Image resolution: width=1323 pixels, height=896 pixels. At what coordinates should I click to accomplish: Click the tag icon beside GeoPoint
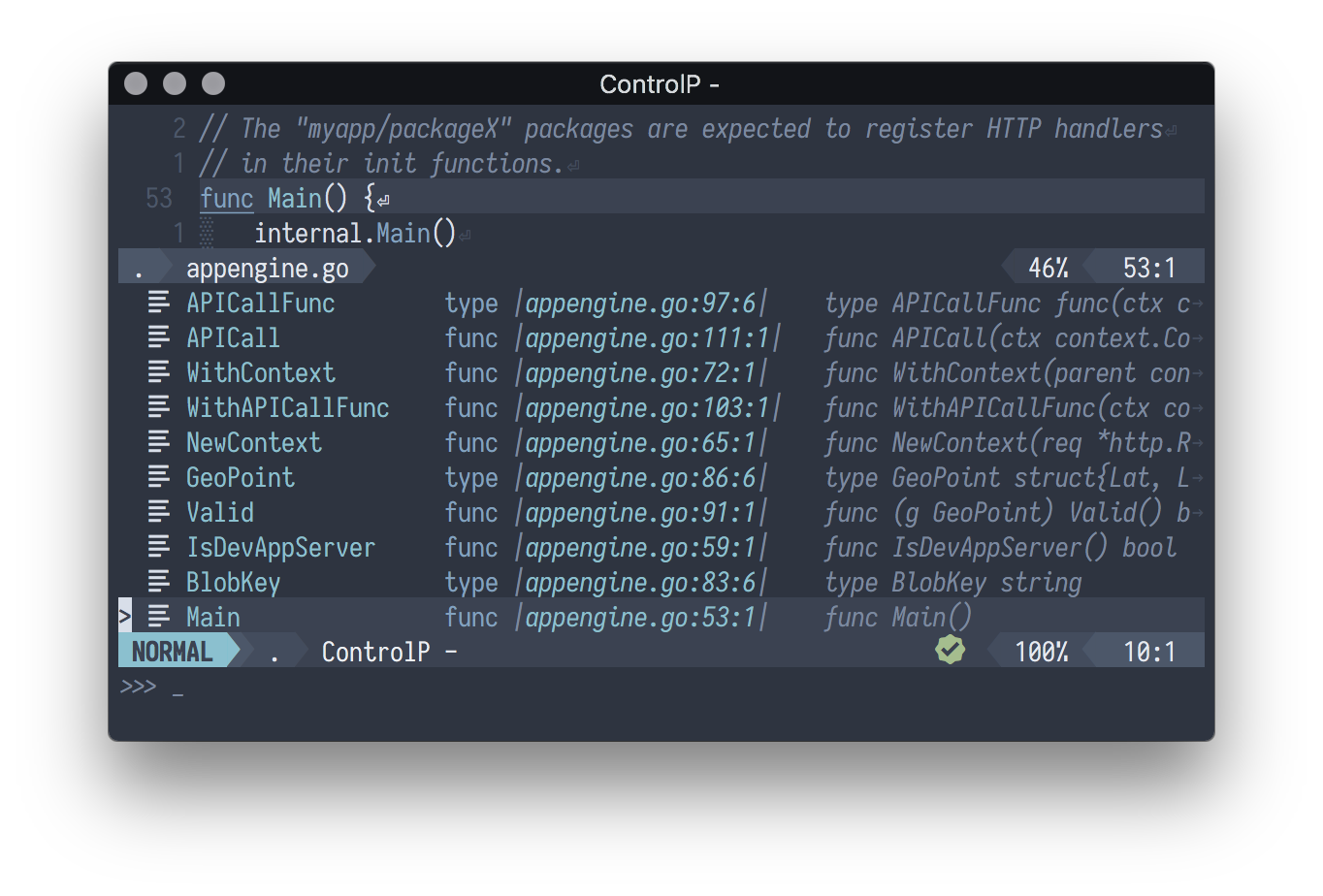point(159,478)
